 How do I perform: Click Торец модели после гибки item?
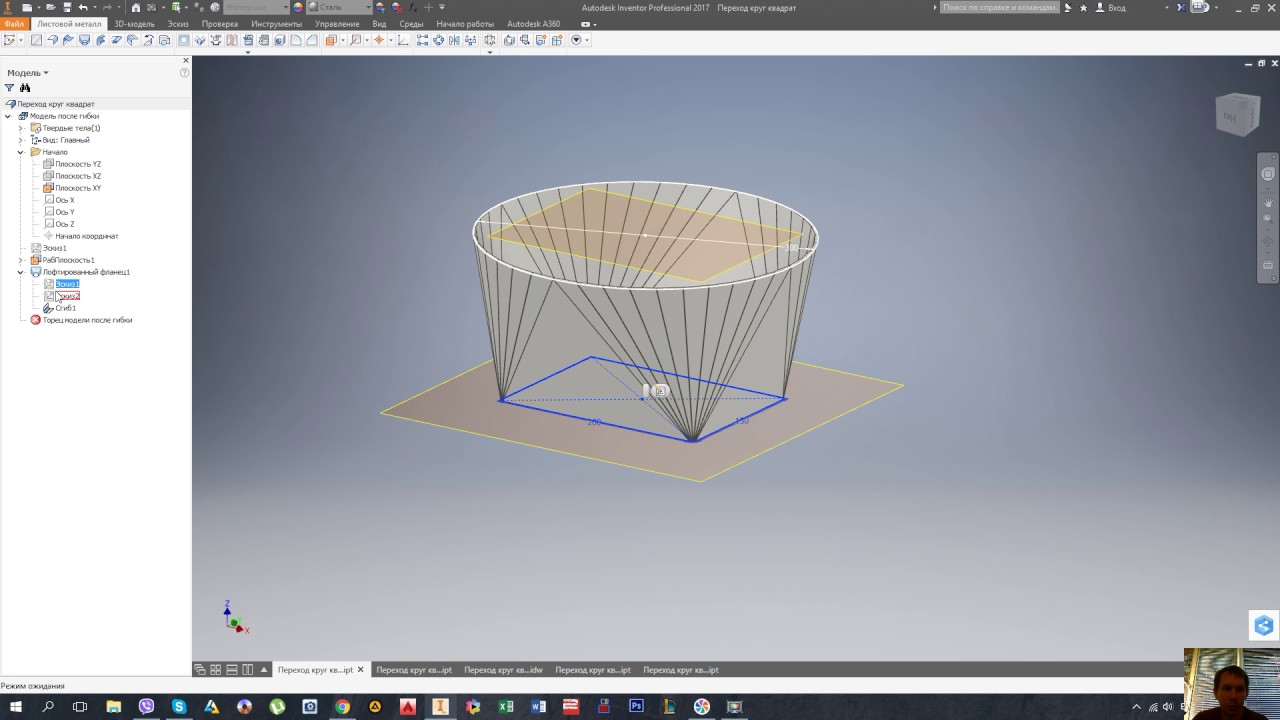coord(86,320)
